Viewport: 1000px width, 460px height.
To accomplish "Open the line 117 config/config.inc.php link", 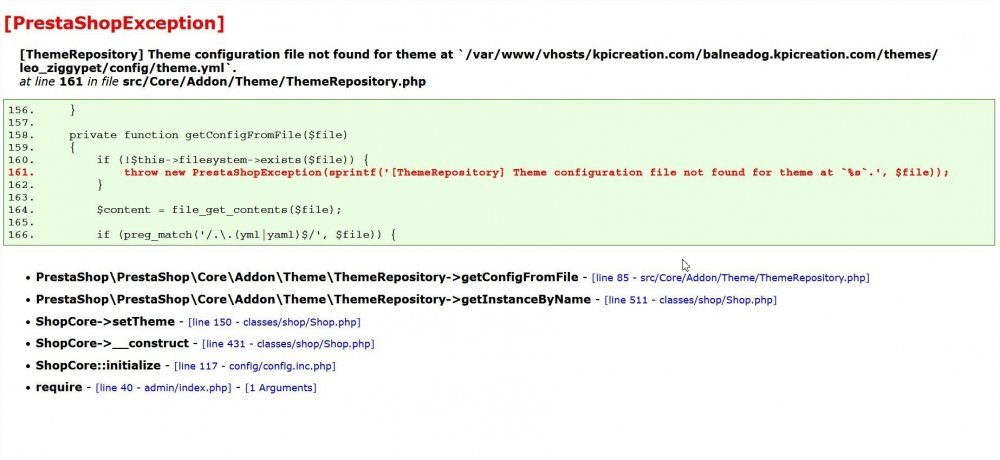I will click(x=254, y=366).
